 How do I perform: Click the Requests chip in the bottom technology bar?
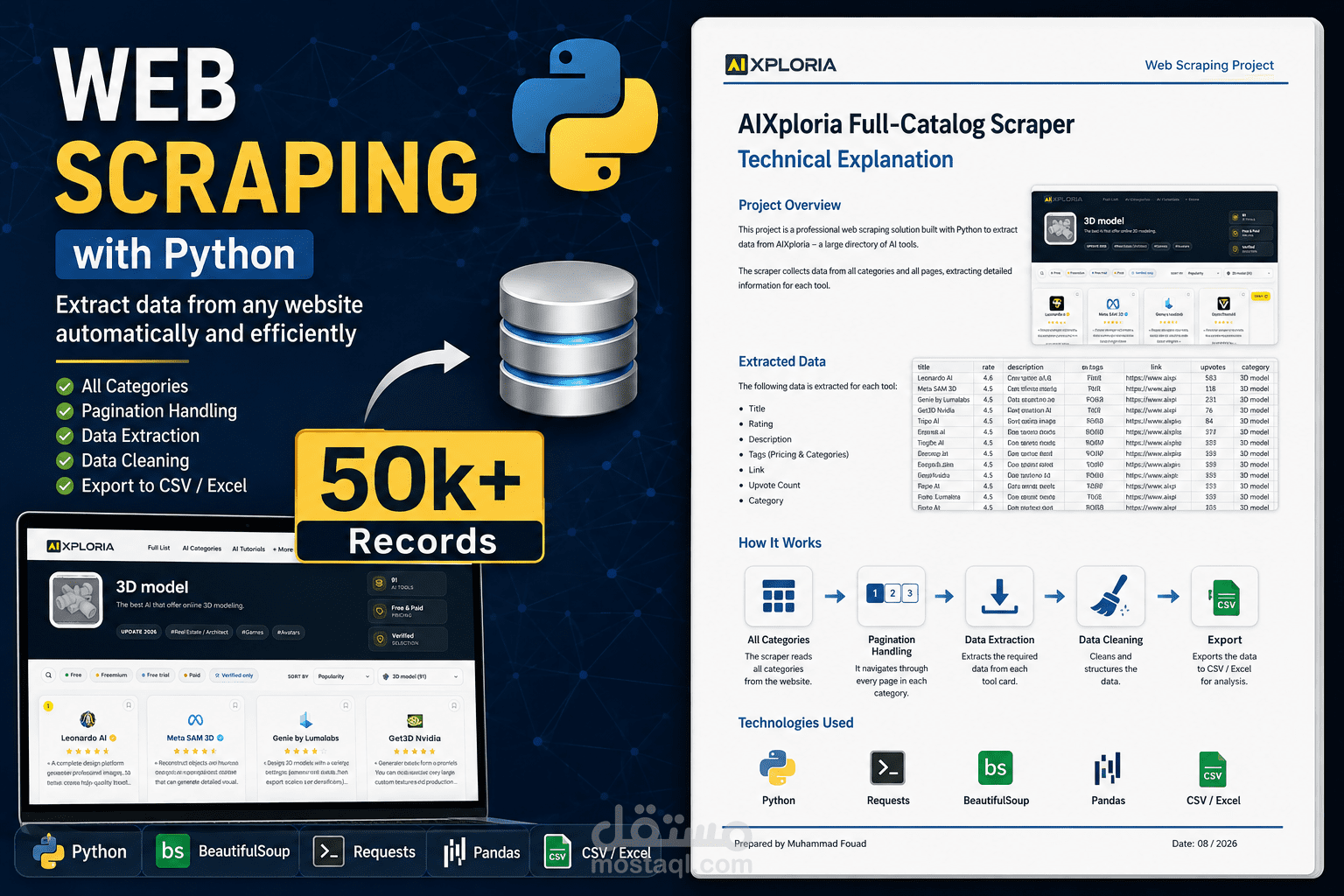click(x=364, y=851)
